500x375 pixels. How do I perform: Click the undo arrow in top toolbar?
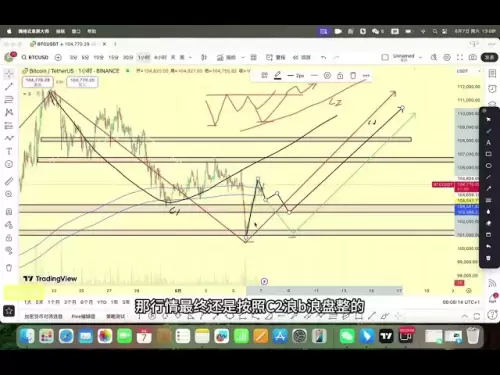pyautogui.click(x=323, y=57)
